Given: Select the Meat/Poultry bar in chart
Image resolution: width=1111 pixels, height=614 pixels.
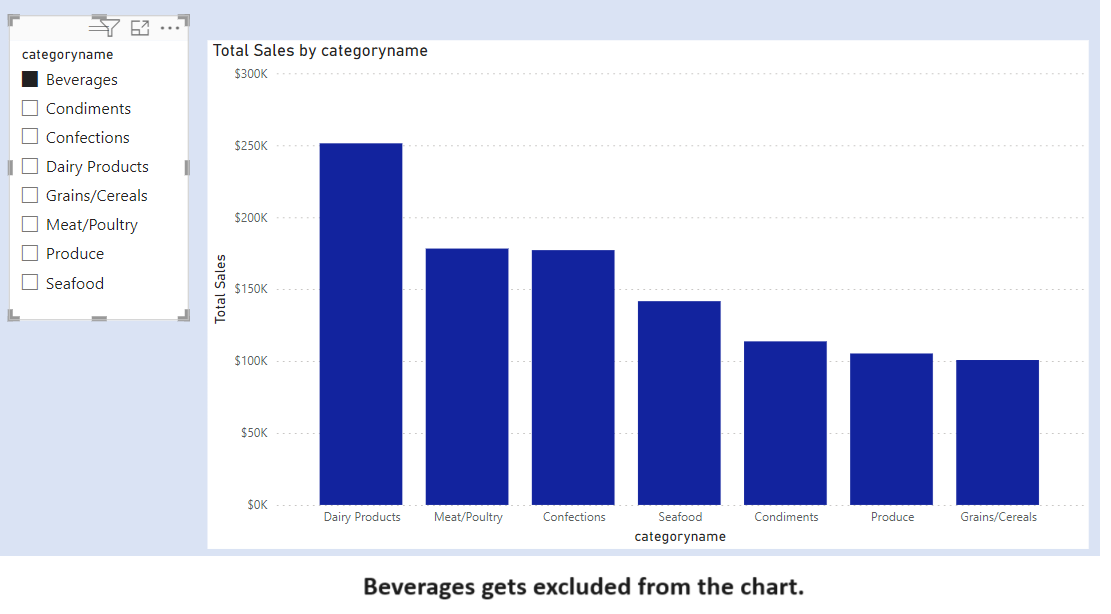Looking at the screenshot, I should [467, 376].
